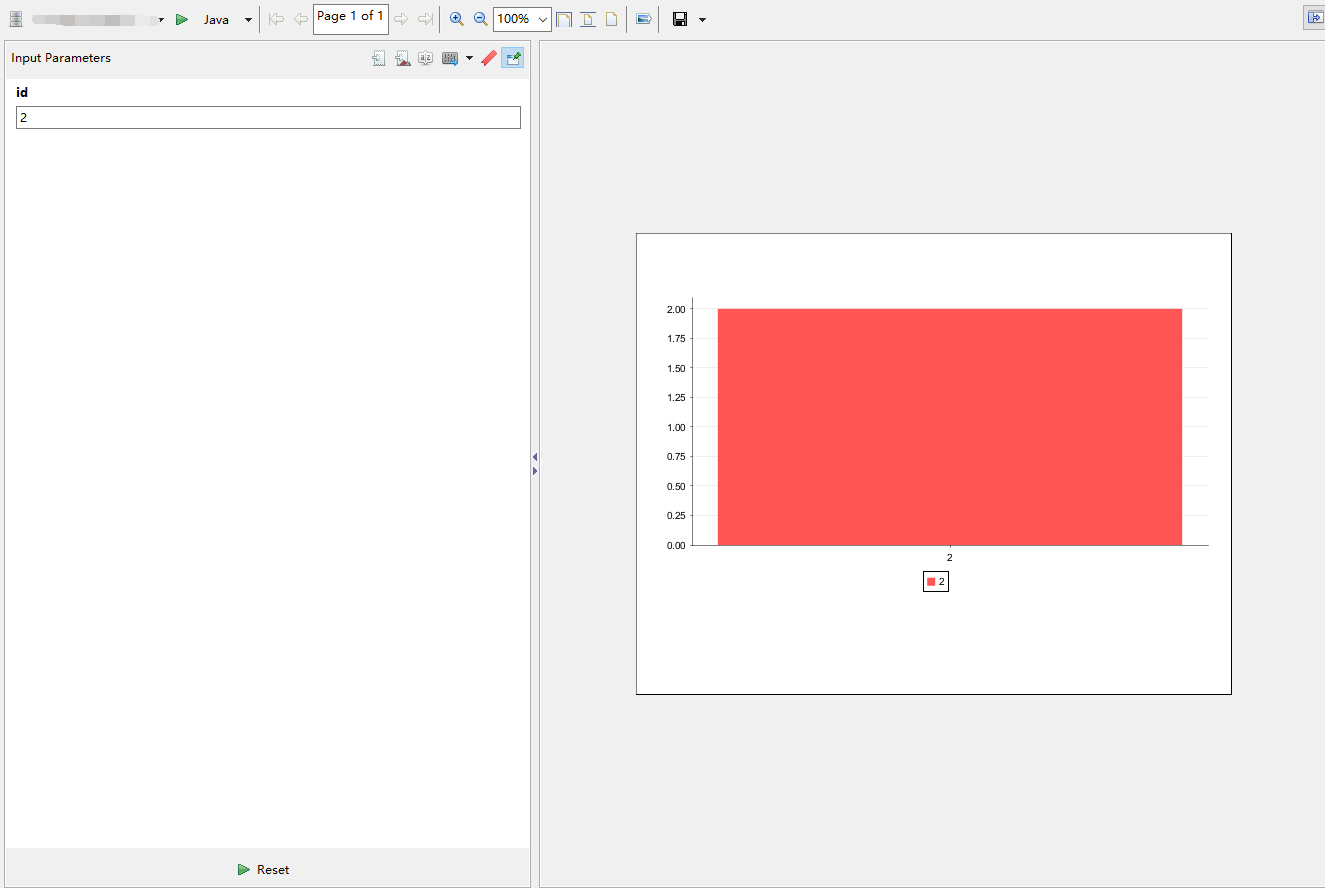Toggle the pin parameters panel button
The height and width of the screenshot is (888, 1325).
512,59
